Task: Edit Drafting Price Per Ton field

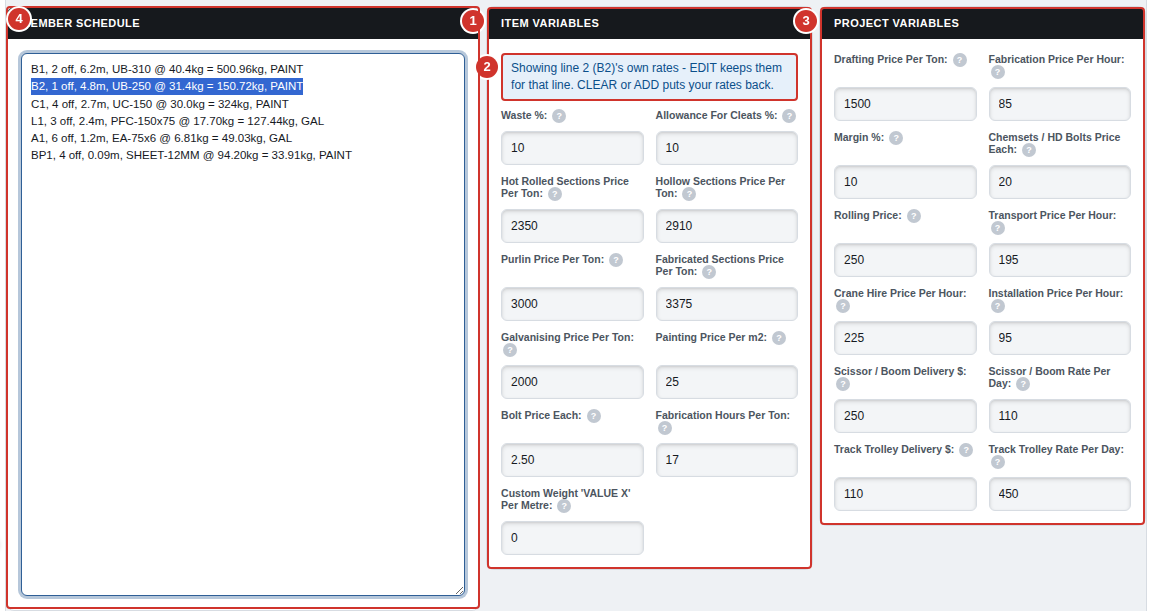Action: click(905, 104)
